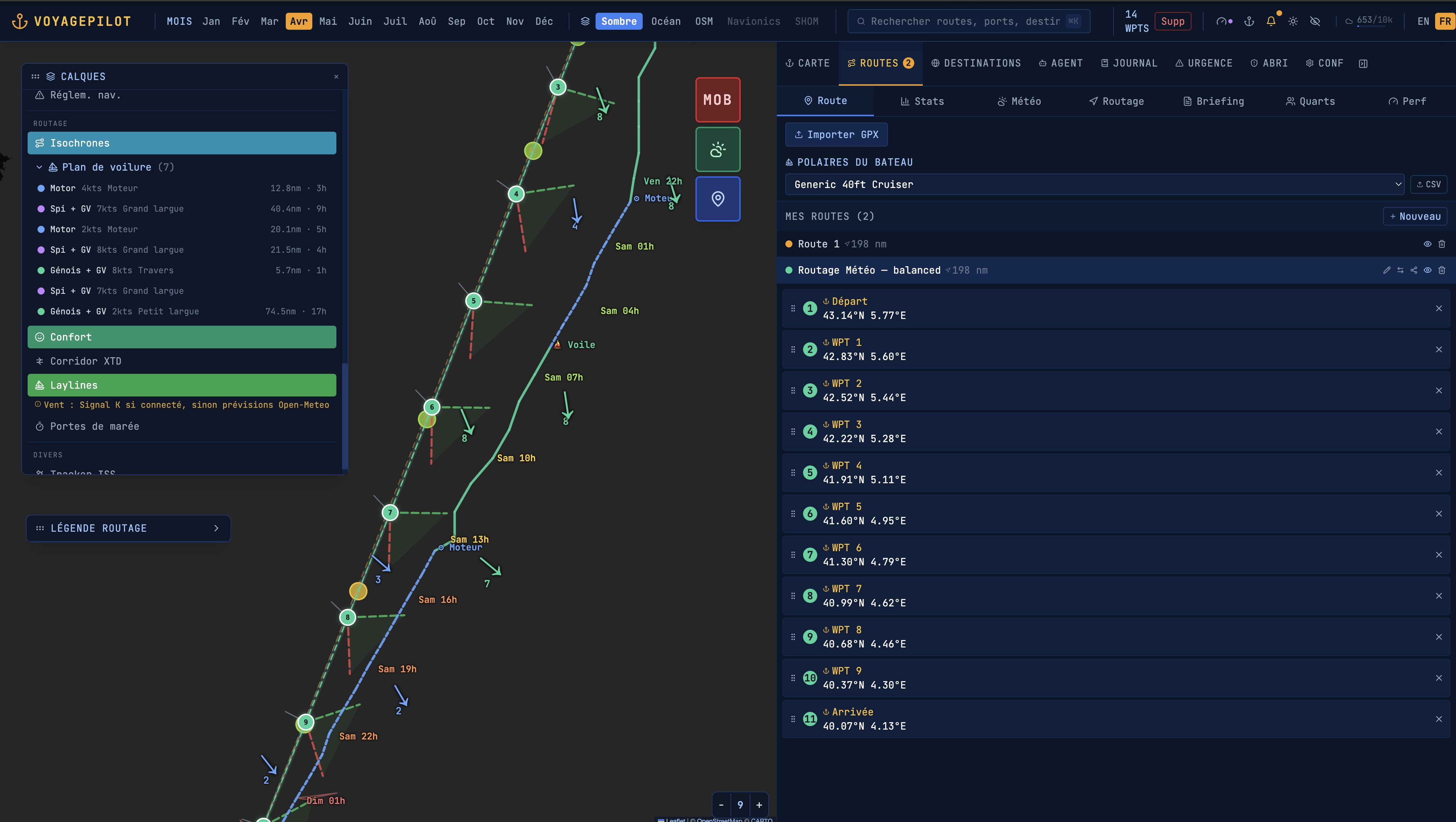The width and height of the screenshot is (1456, 822).
Task: Switch to the Destinations tab
Action: click(976, 63)
